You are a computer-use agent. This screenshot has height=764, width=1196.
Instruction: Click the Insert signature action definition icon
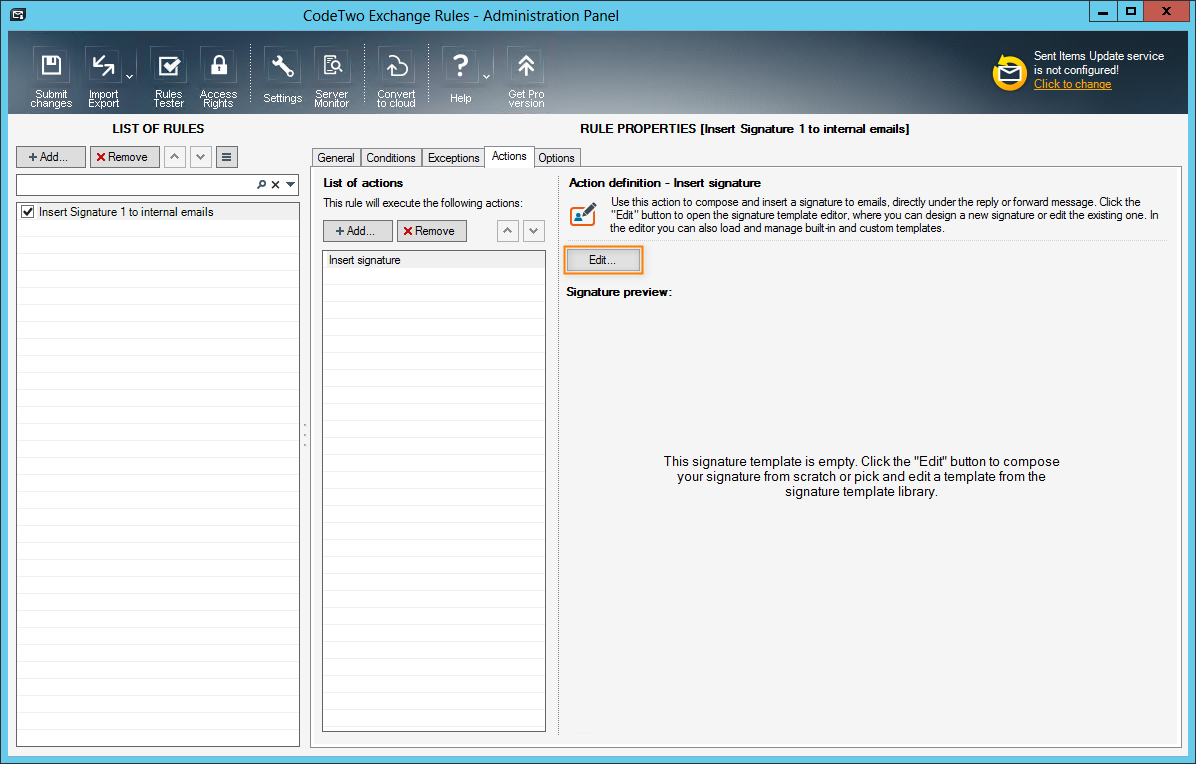pyautogui.click(x=584, y=214)
